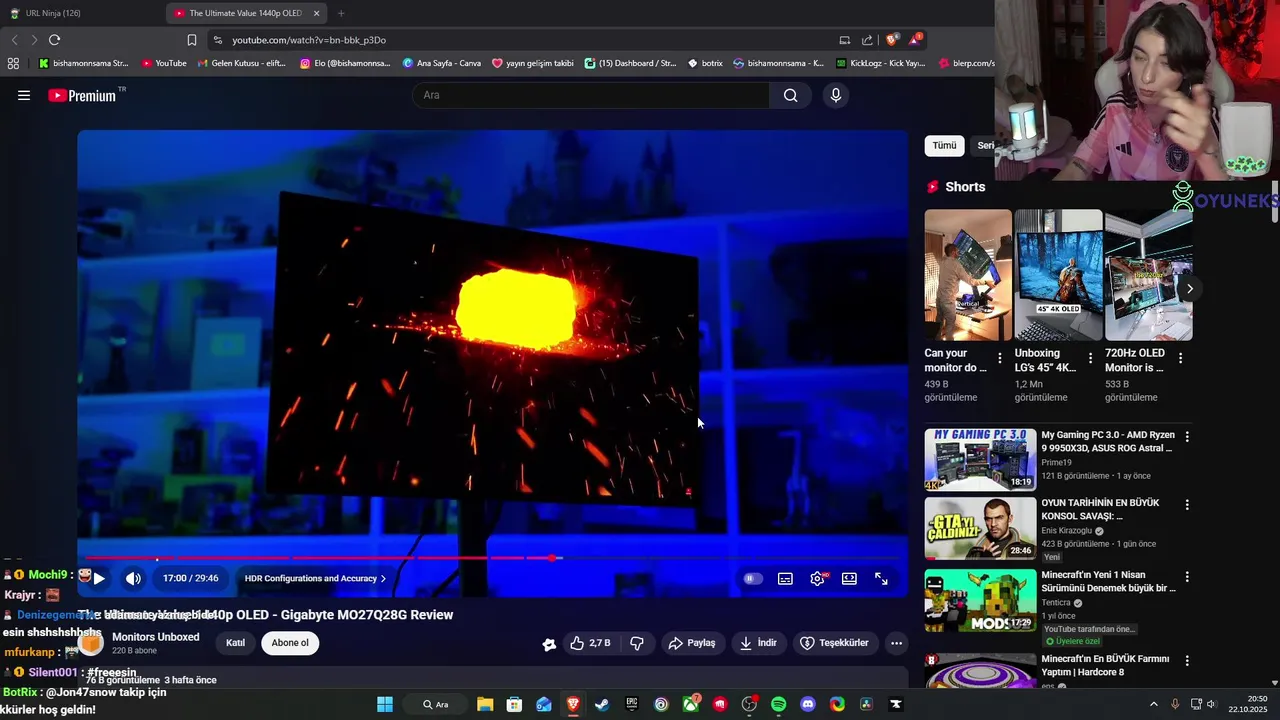Image resolution: width=1280 pixels, height=720 pixels.
Task: Click the Paylaş share button
Action: pos(692,643)
